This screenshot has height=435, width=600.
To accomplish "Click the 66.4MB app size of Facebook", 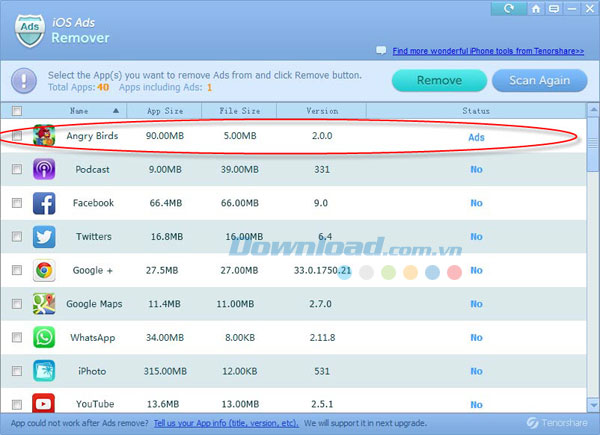I will click(x=166, y=203).
